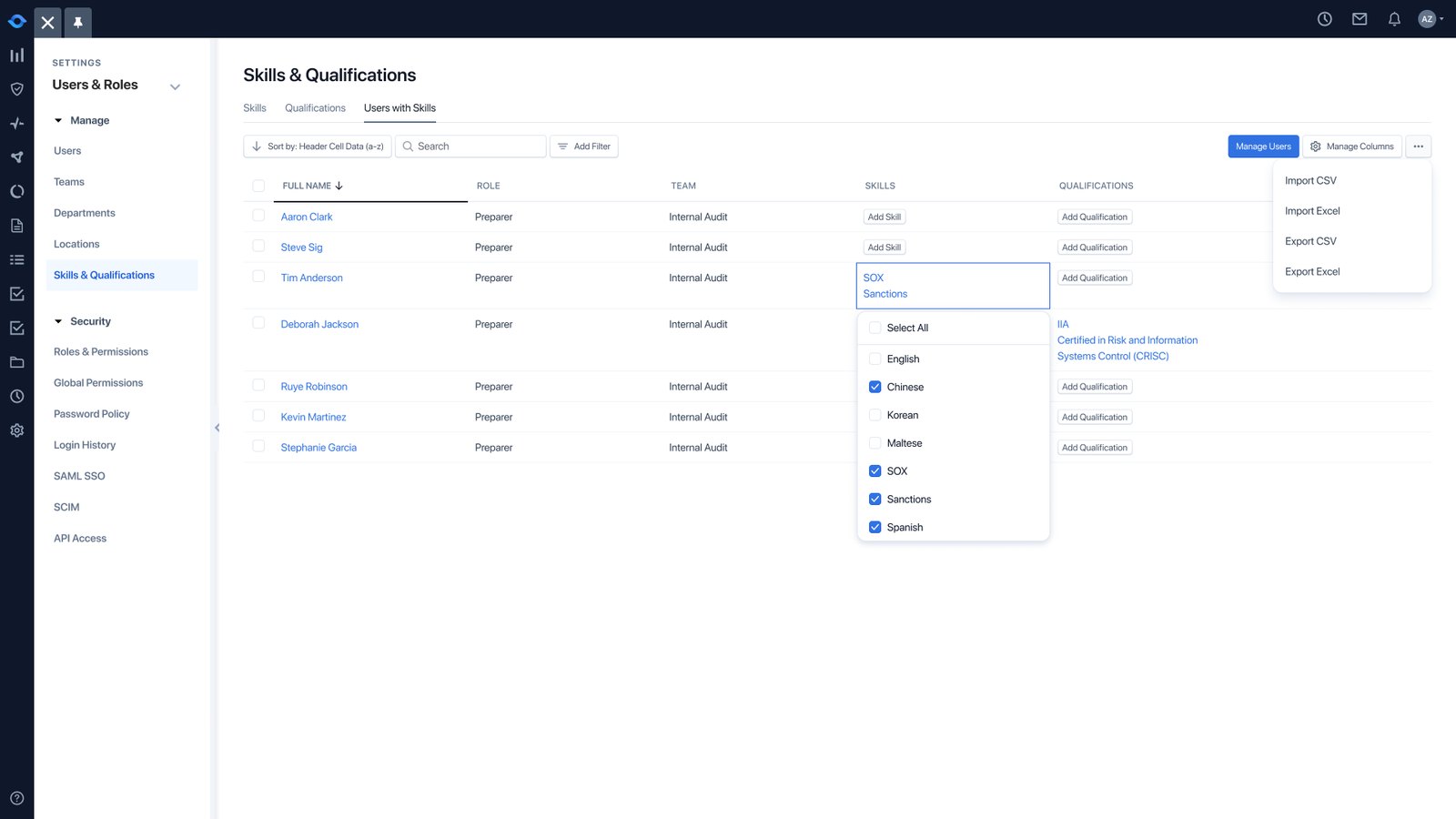This screenshot has height=819, width=1456.
Task: Open Deborah Jackson's profile link
Action: point(319,325)
